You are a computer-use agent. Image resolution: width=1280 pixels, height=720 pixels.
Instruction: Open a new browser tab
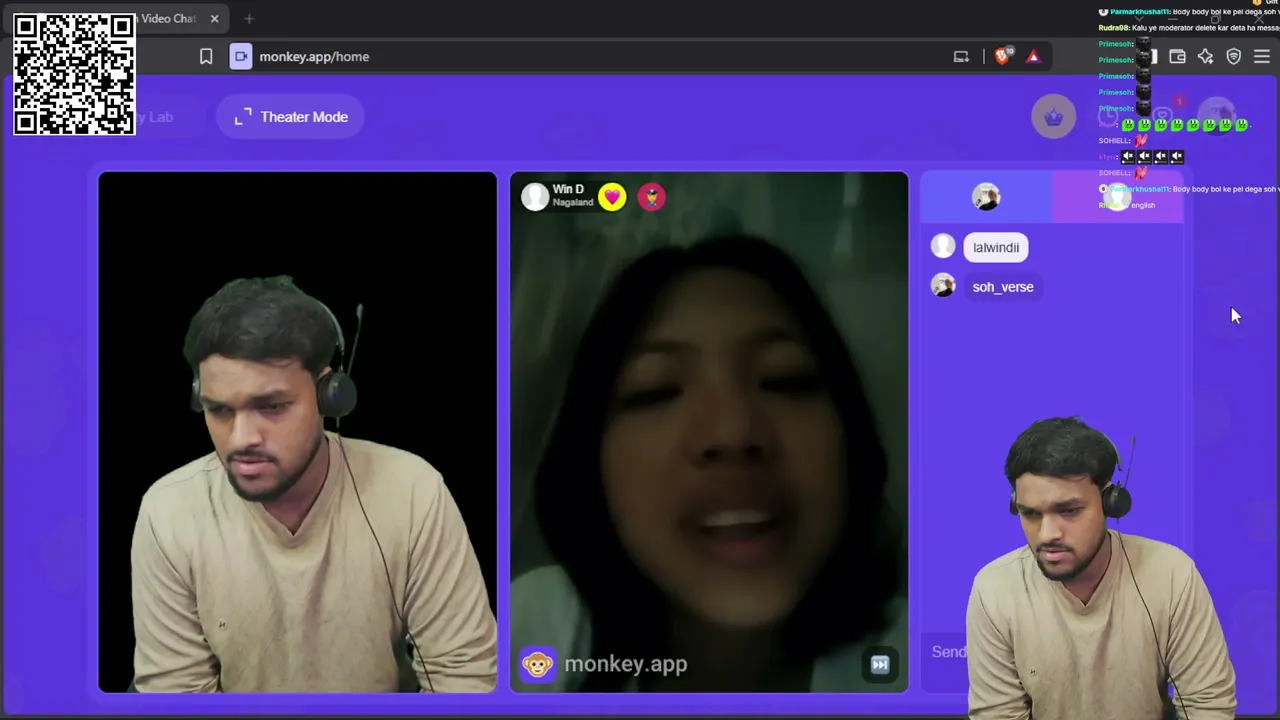point(249,19)
